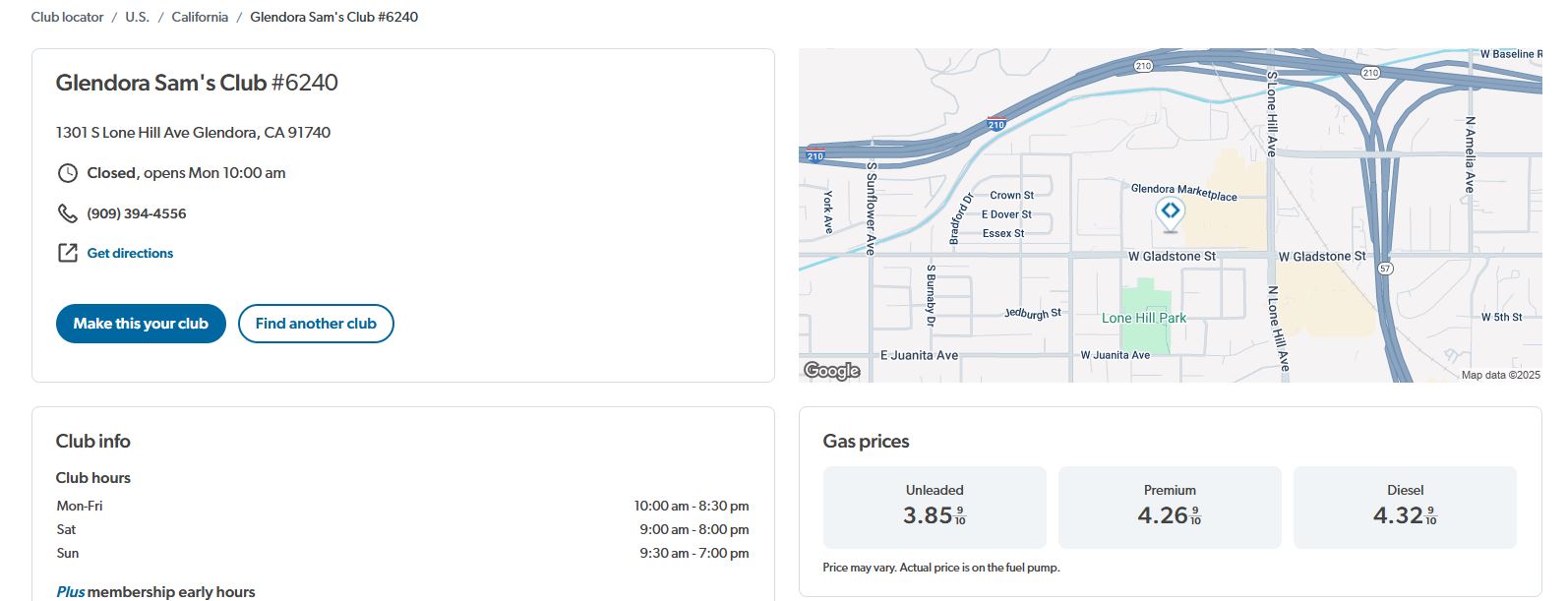Click the phone number (909) 394-4556
Viewport: 1568px width, 601px height.
tap(137, 213)
